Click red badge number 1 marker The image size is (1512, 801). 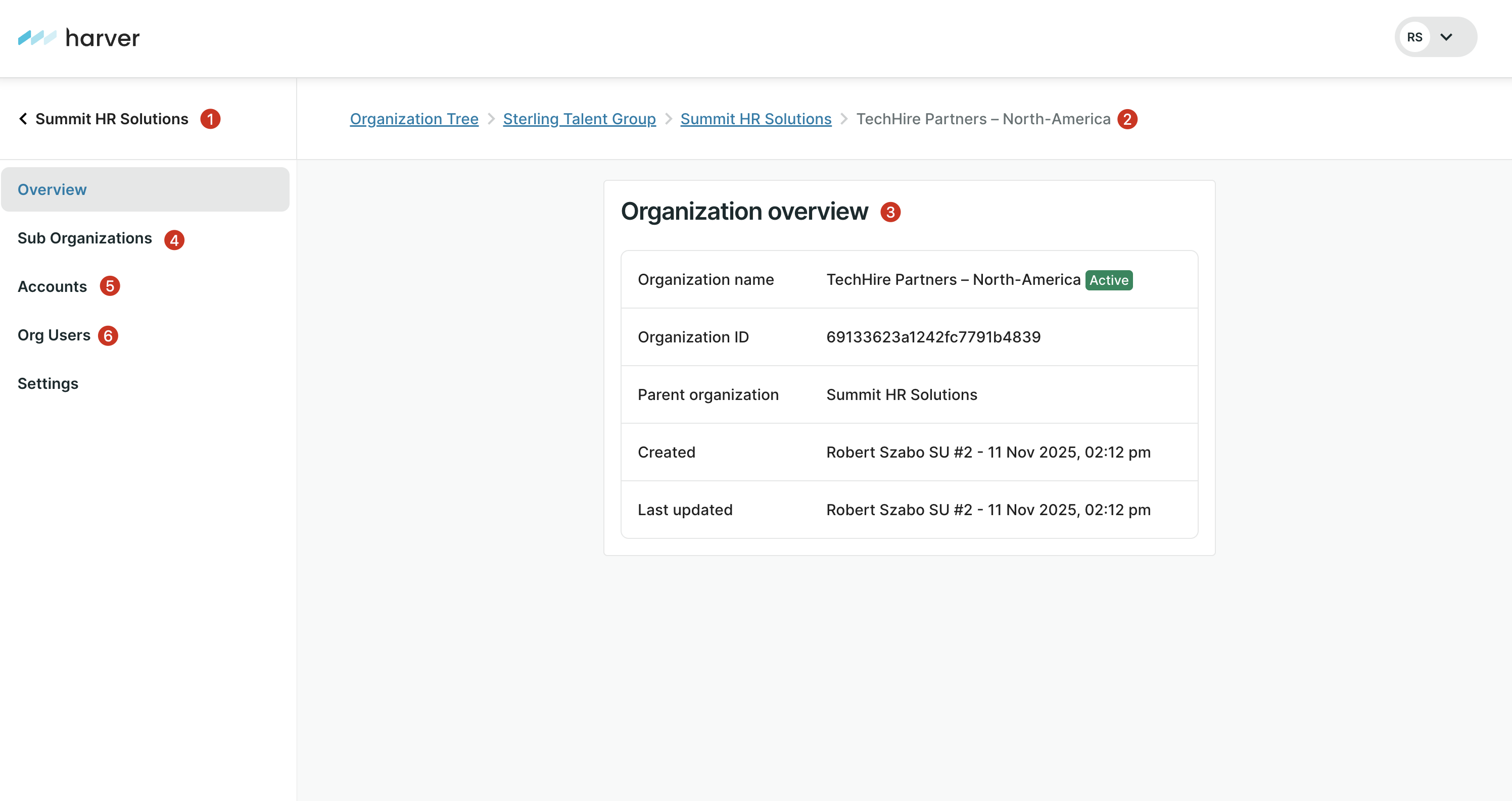(x=210, y=119)
